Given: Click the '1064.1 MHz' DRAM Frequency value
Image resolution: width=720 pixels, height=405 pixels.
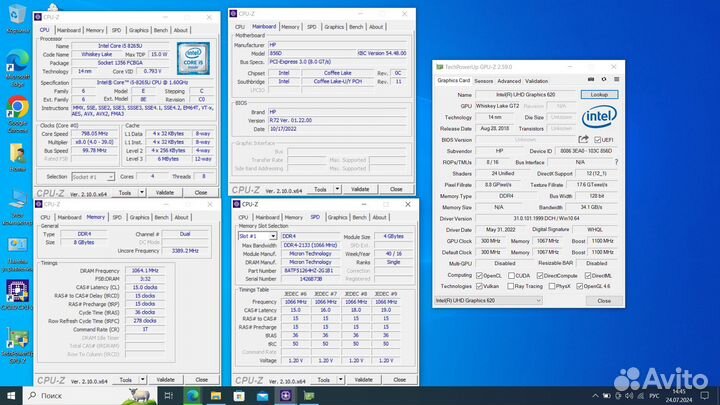Looking at the screenshot, I should pyautogui.click(x=145, y=270).
